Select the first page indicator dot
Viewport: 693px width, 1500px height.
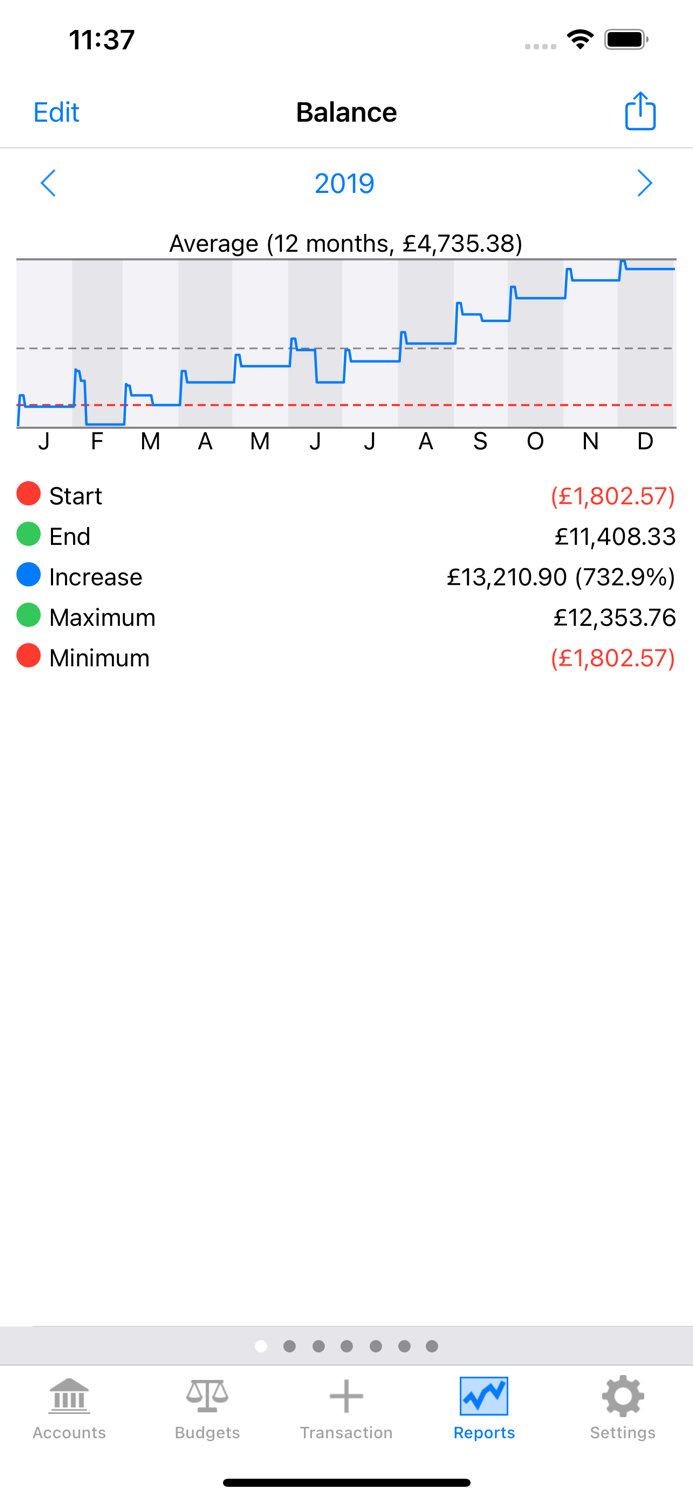pyautogui.click(x=260, y=1345)
